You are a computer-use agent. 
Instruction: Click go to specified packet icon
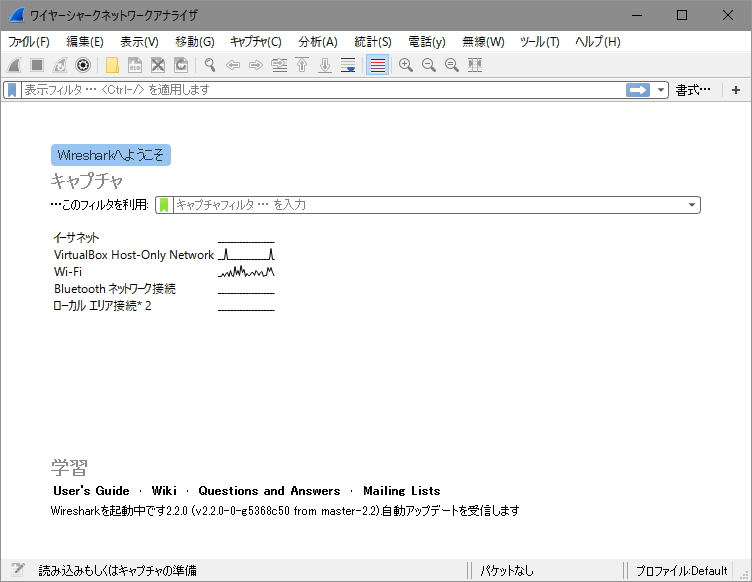click(279, 65)
